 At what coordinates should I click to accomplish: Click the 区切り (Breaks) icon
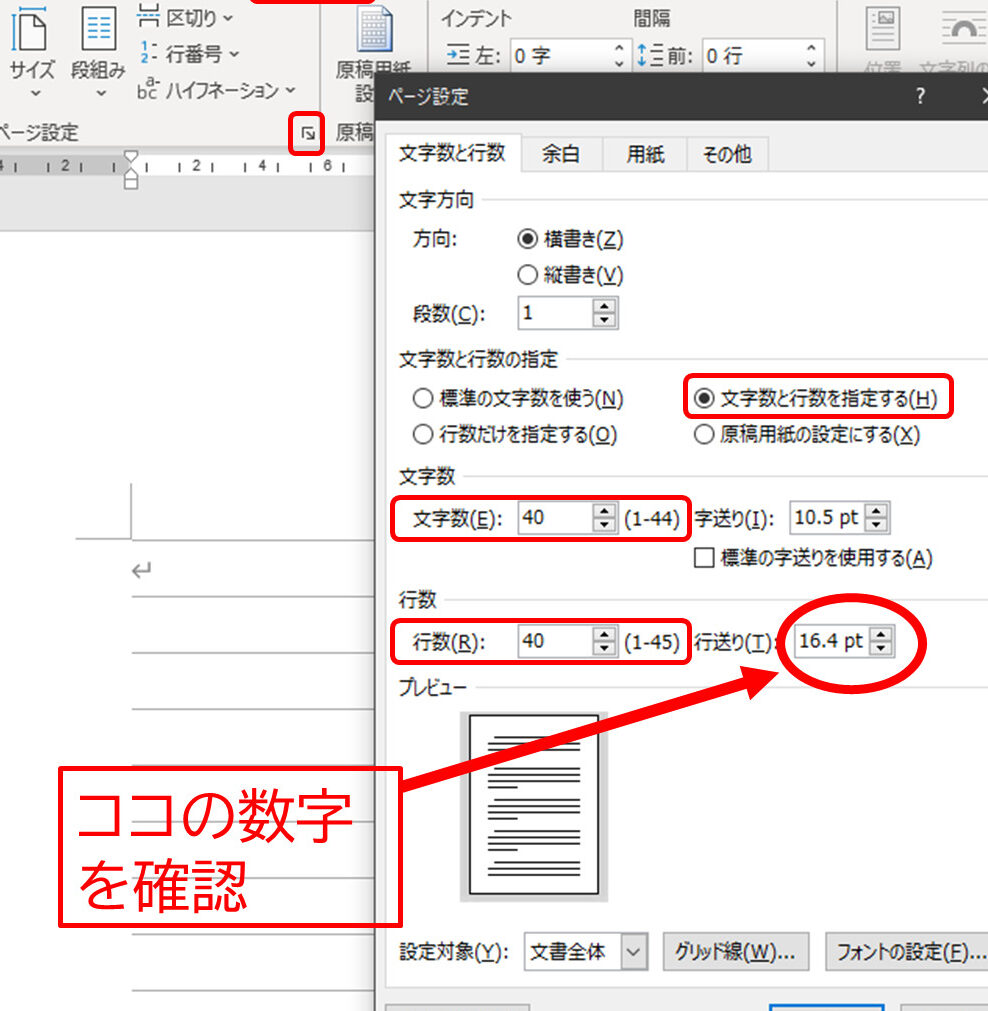(x=183, y=18)
